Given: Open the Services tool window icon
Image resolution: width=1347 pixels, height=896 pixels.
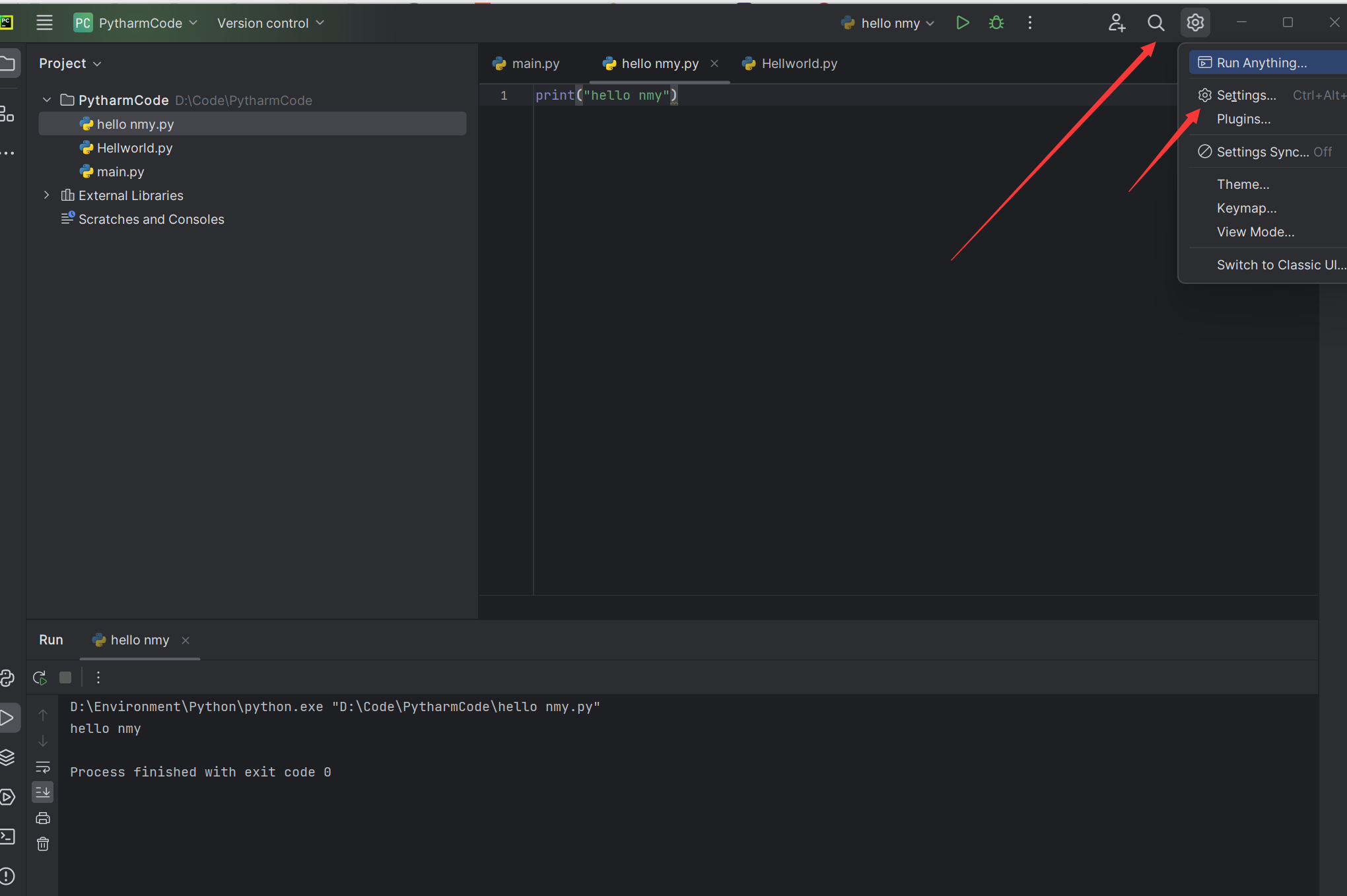Looking at the screenshot, I should pos(7,797).
